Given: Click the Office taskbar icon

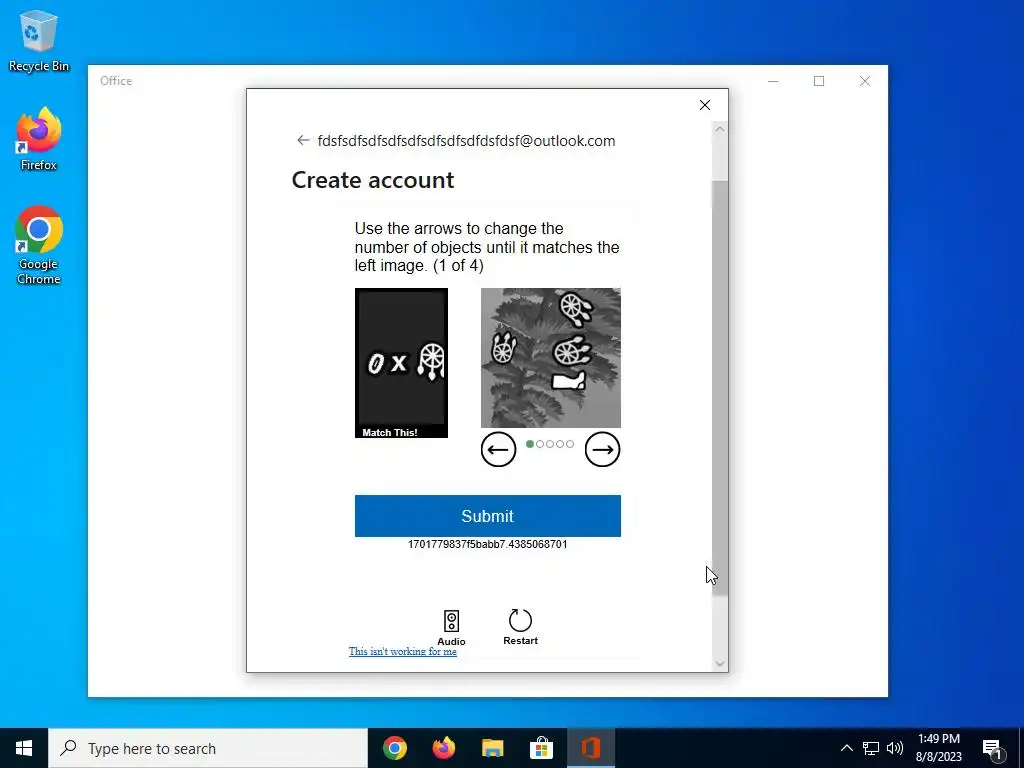Looking at the screenshot, I should pyautogui.click(x=590, y=748).
